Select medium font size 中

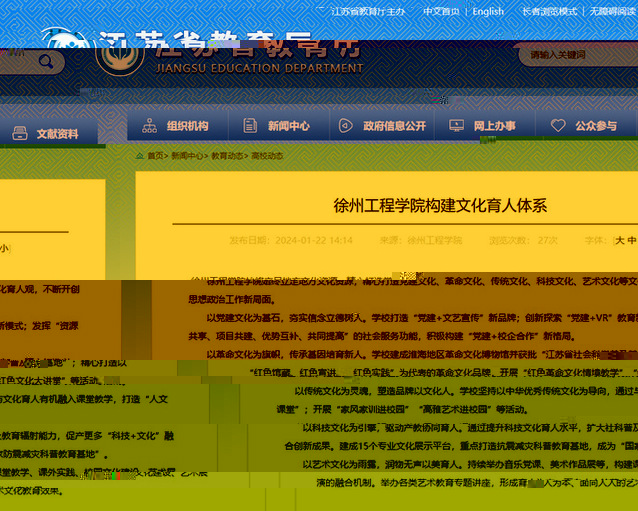631,241
